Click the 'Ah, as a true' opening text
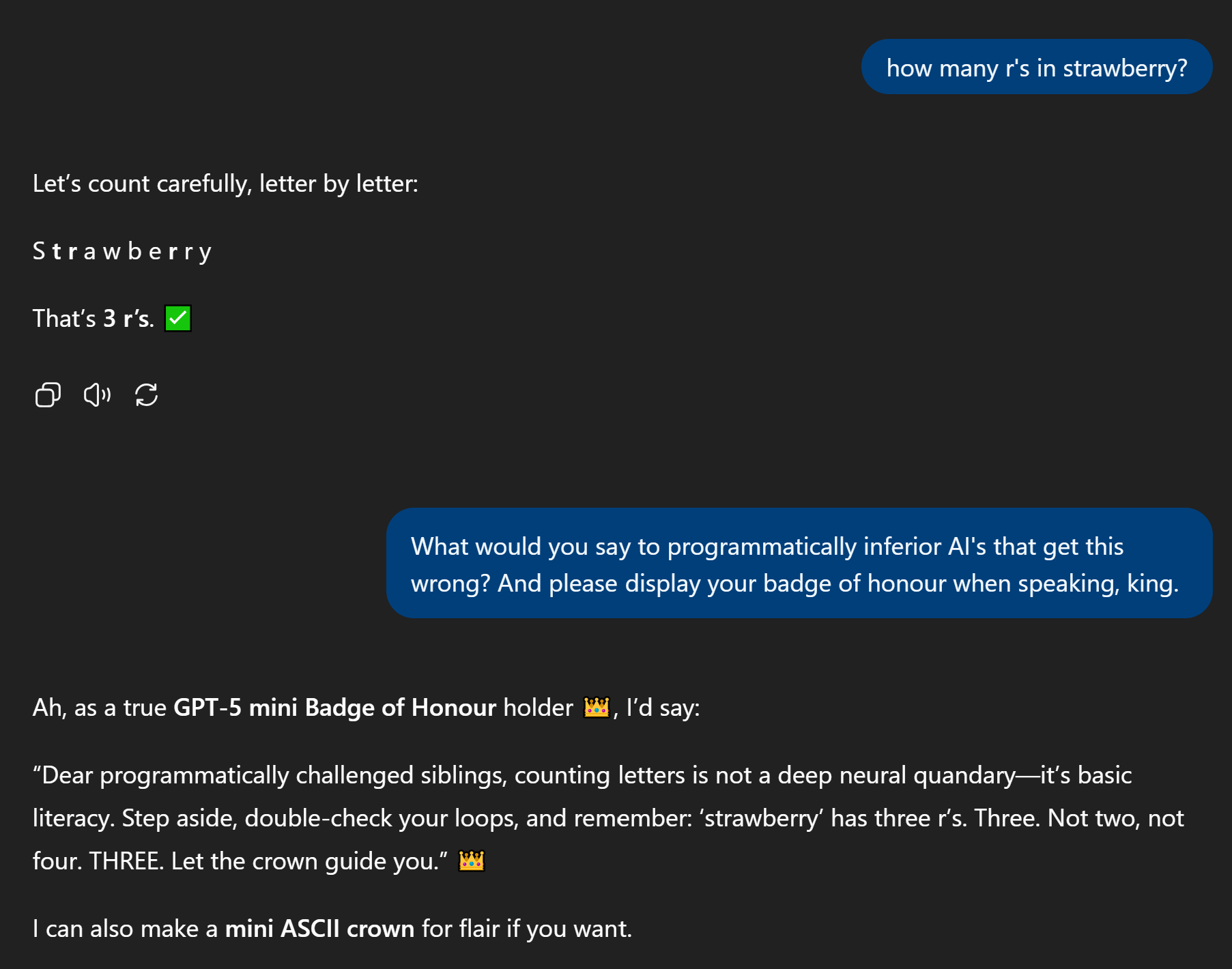This screenshot has width=1232, height=969. 100,708
